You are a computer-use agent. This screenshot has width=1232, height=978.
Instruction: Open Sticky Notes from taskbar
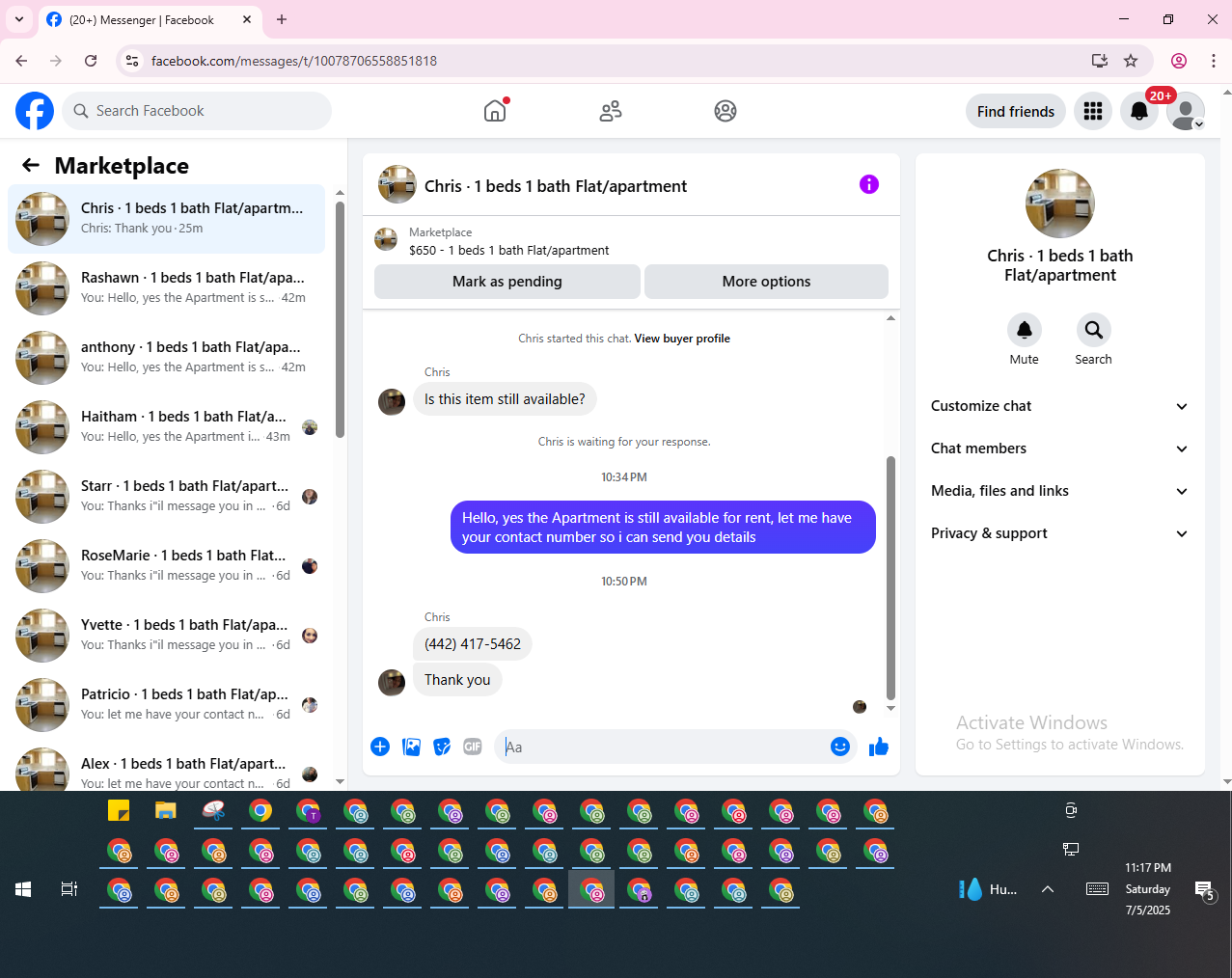(119, 810)
